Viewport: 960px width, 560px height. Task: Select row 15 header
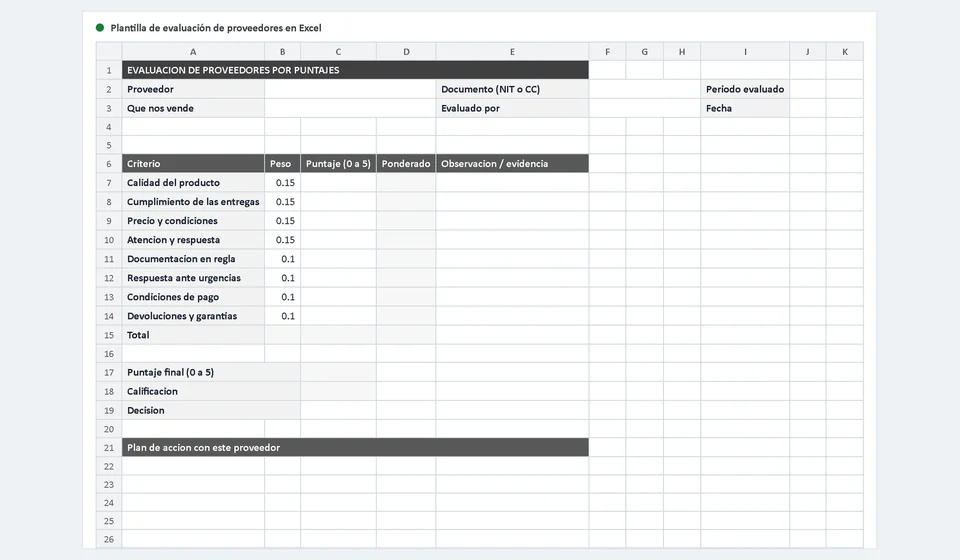(109, 335)
